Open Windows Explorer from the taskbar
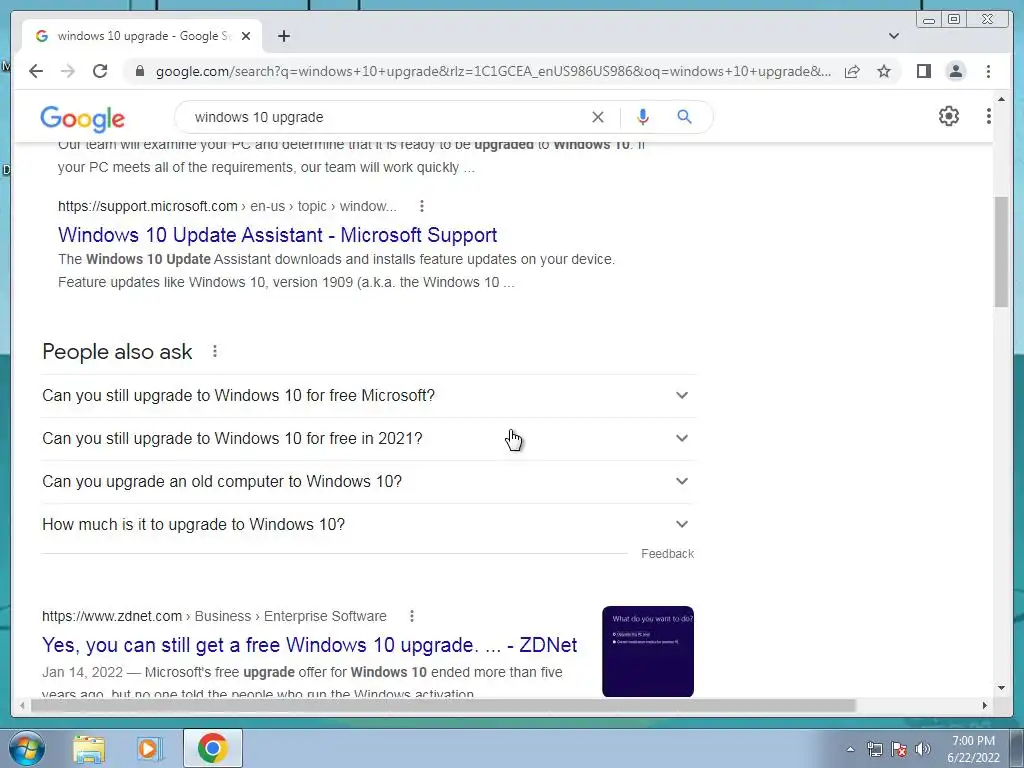 pyautogui.click(x=89, y=748)
